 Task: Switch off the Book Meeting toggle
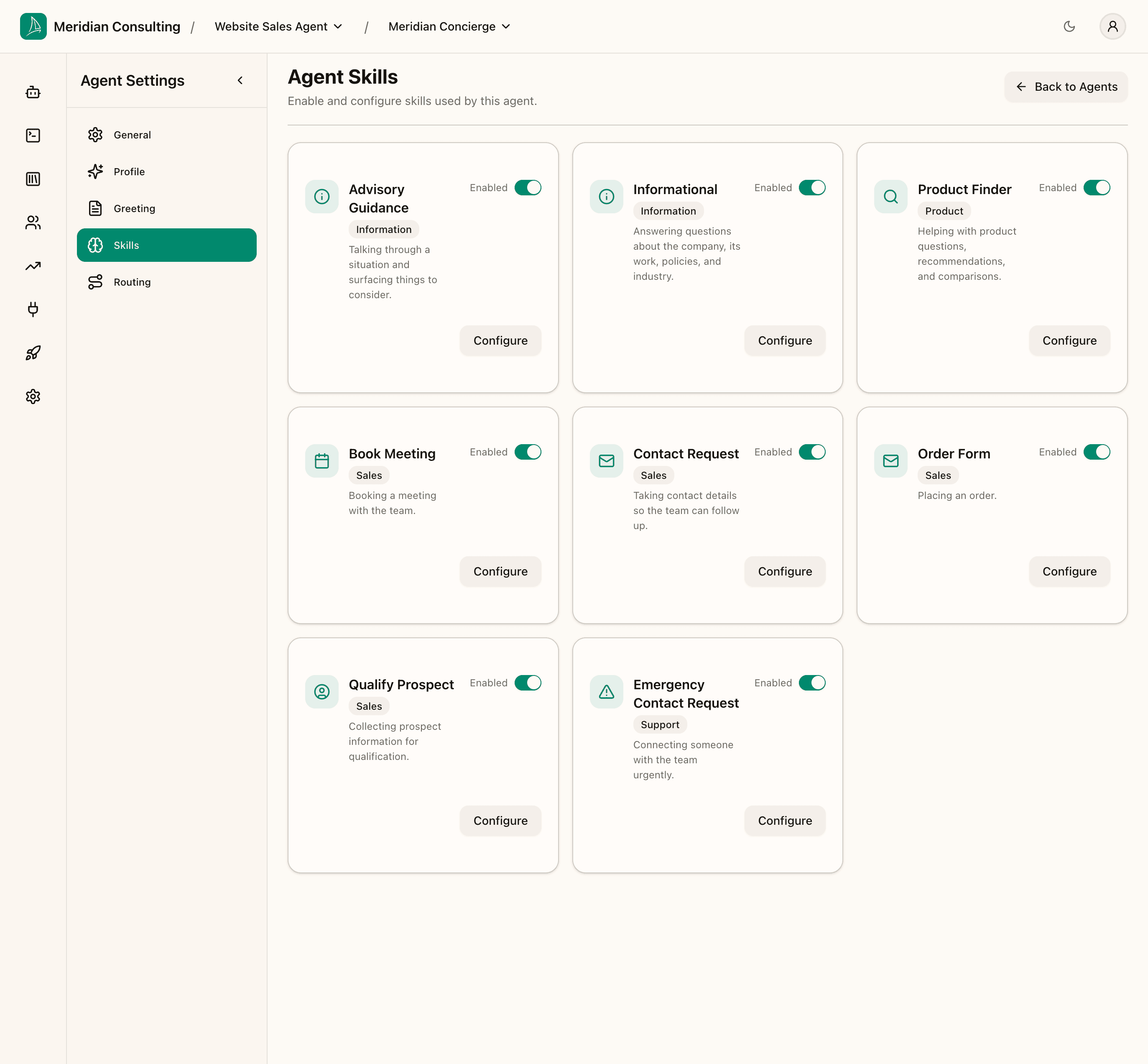[528, 452]
